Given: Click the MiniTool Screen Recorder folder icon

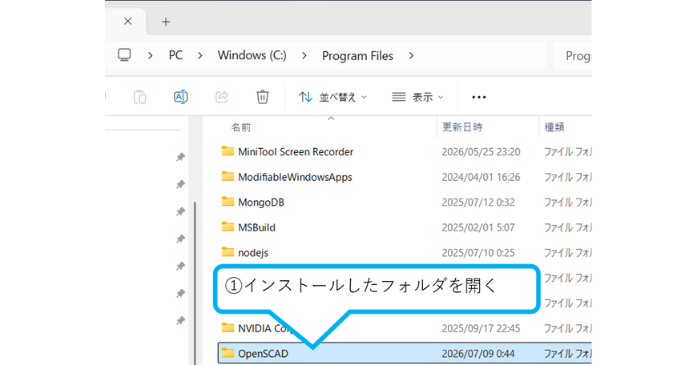Looking at the screenshot, I should pyautogui.click(x=228, y=151).
